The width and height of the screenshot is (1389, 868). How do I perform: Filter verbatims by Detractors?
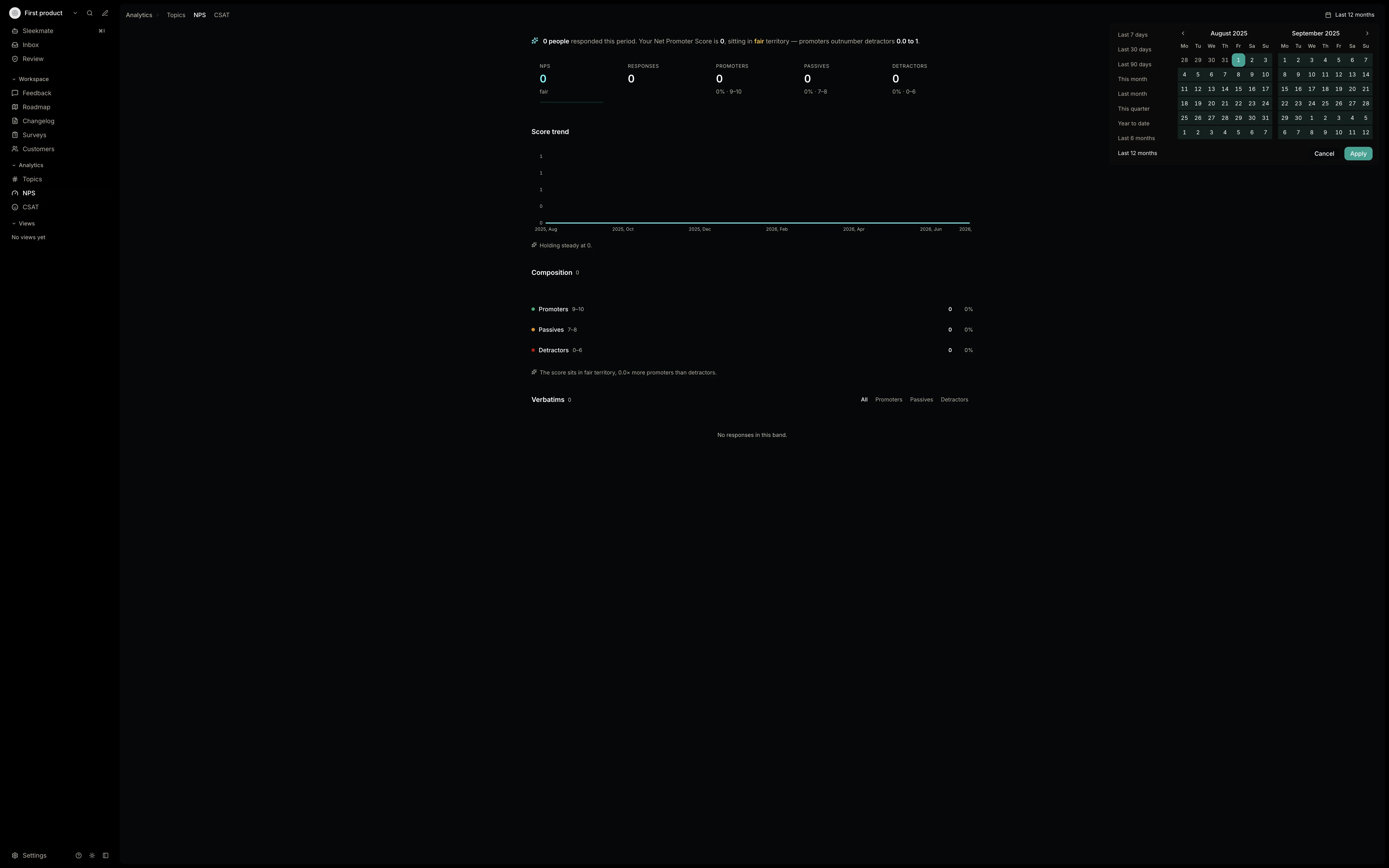pos(954,400)
